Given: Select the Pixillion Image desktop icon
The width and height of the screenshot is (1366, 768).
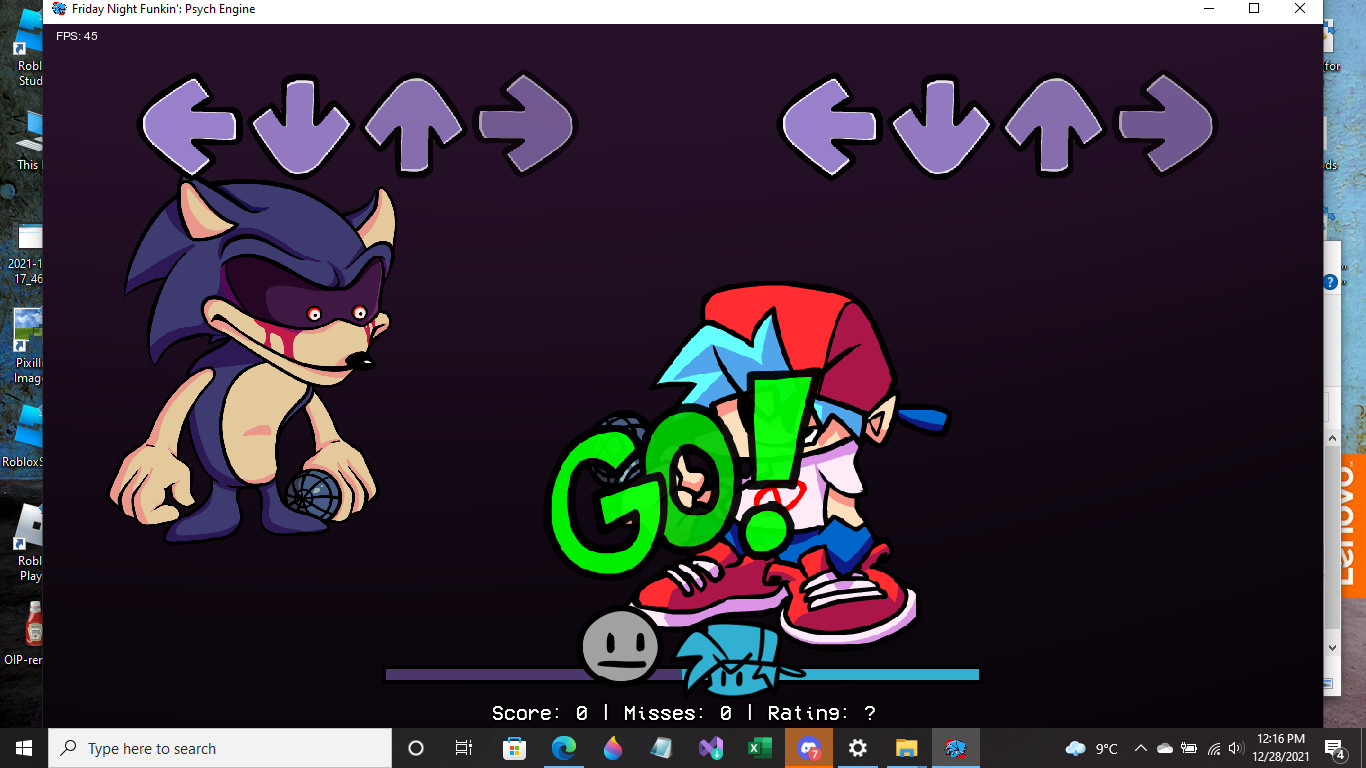Looking at the screenshot, I should pos(27,346).
